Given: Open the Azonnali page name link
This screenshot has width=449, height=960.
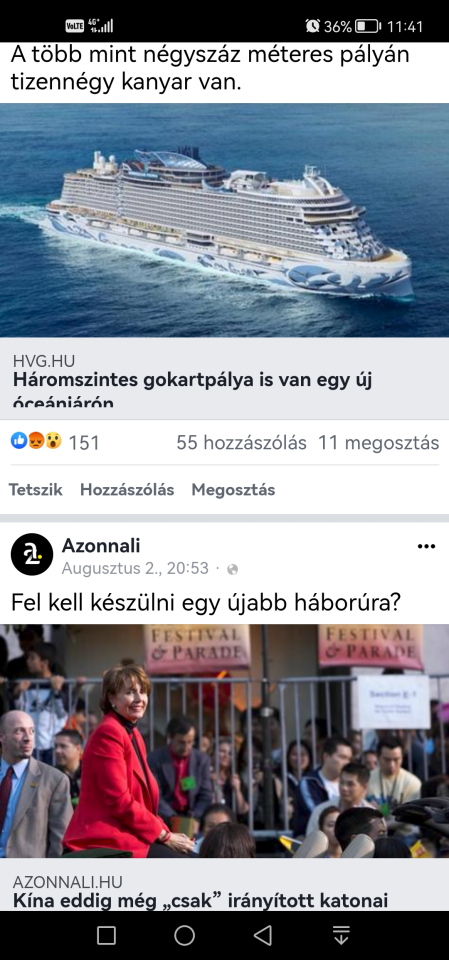Looking at the screenshot, I should click(101, 545).
